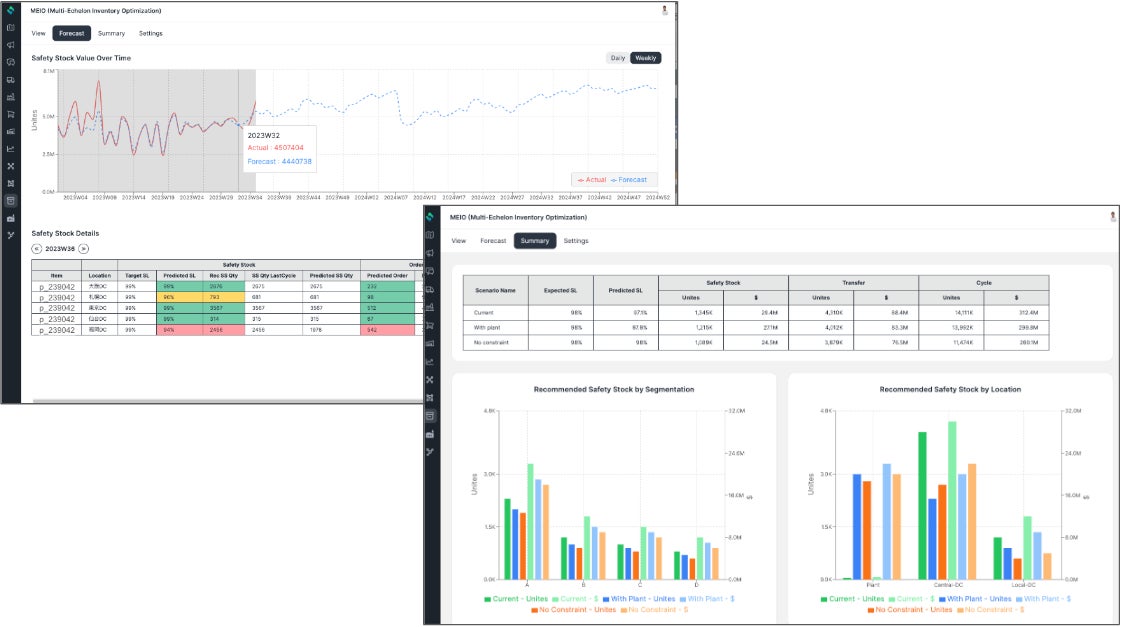Select the crossed tools sidebar icon in the Summary window
Image resolution: width=1122 pixels, height=627 pixels.
(x=430, y=379)
